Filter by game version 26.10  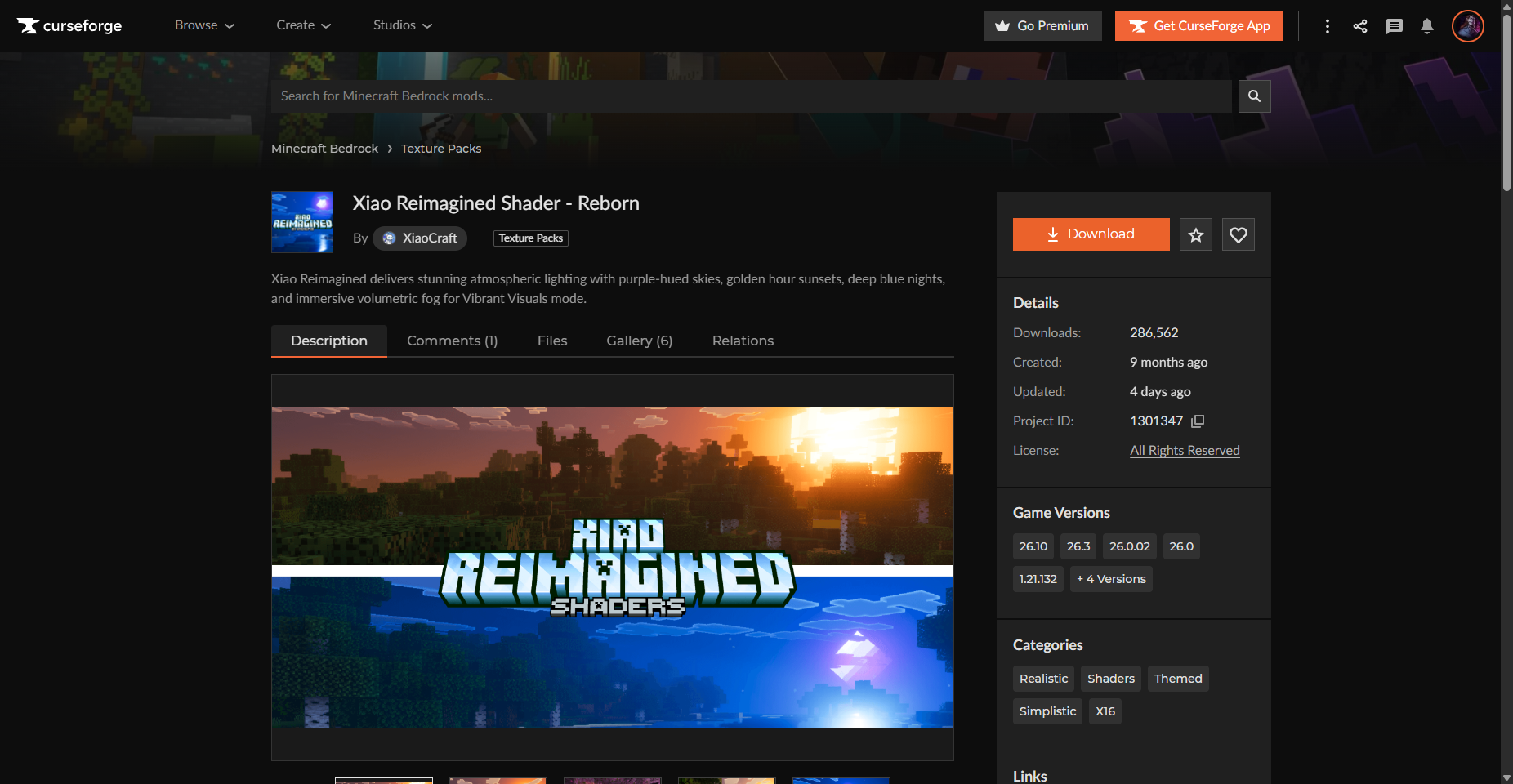pyautogui.click(x=1033, y=546)
